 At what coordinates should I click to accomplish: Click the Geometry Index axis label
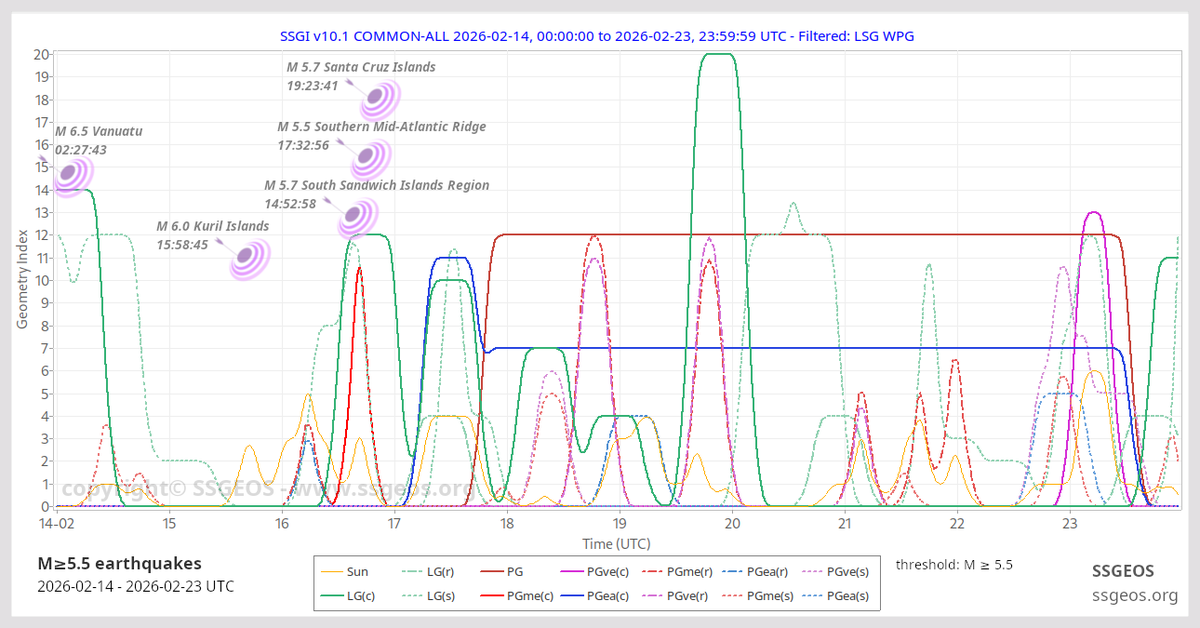click(22, 279)
